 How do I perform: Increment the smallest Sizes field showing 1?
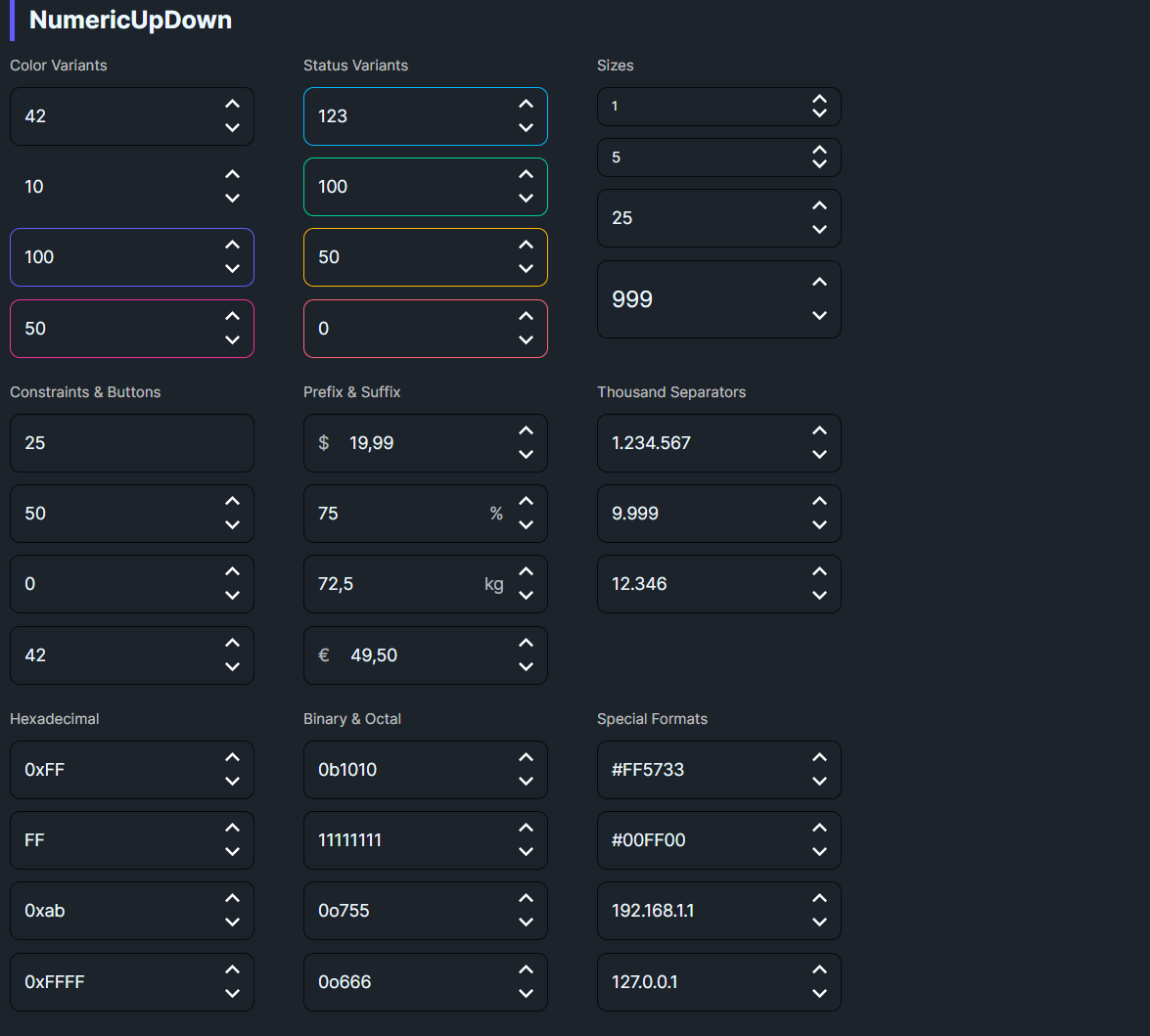point(819,100)
